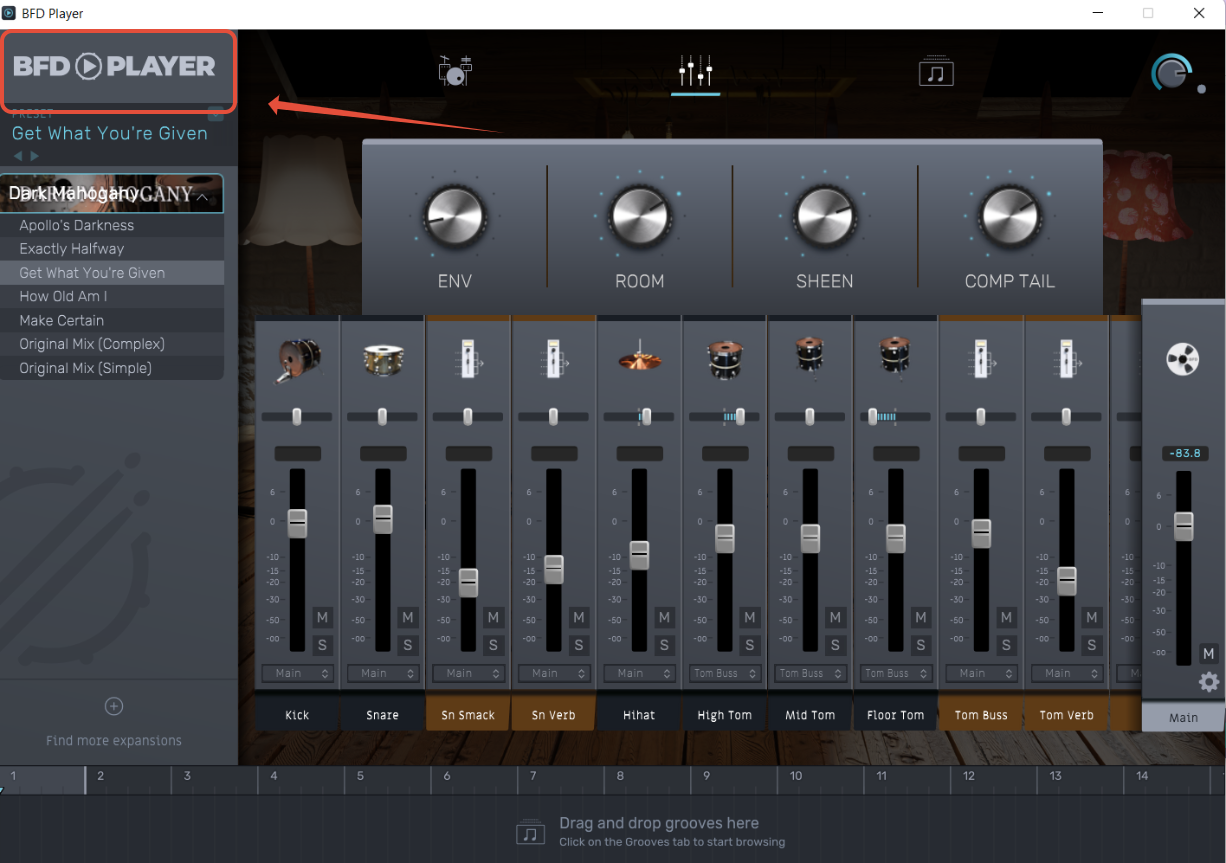The height and width of the screenshot is (863, 1226).
Task: Click the Hihat channel name label
Action: point(639,715)
